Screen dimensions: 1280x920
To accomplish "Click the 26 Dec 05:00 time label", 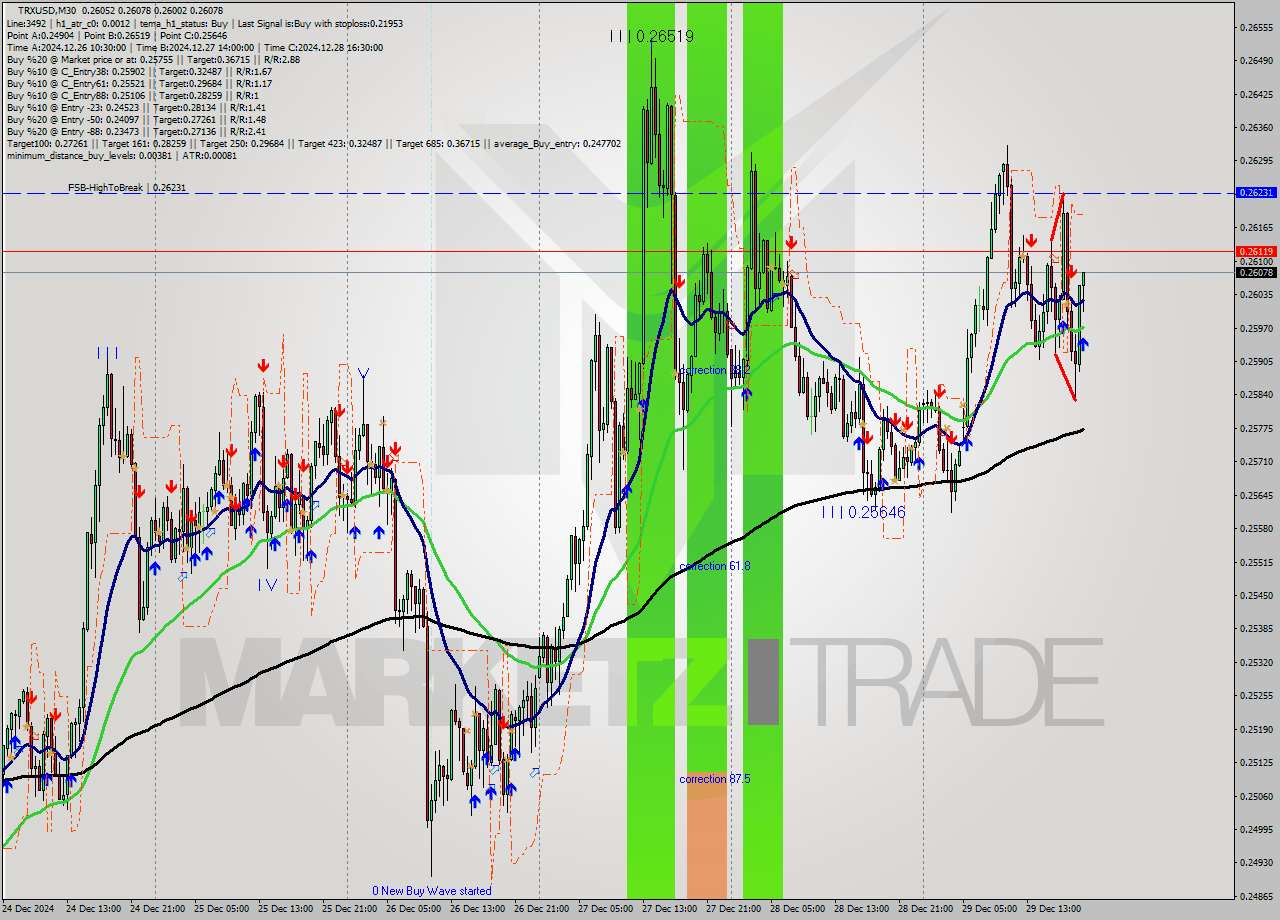I will 414,909.
